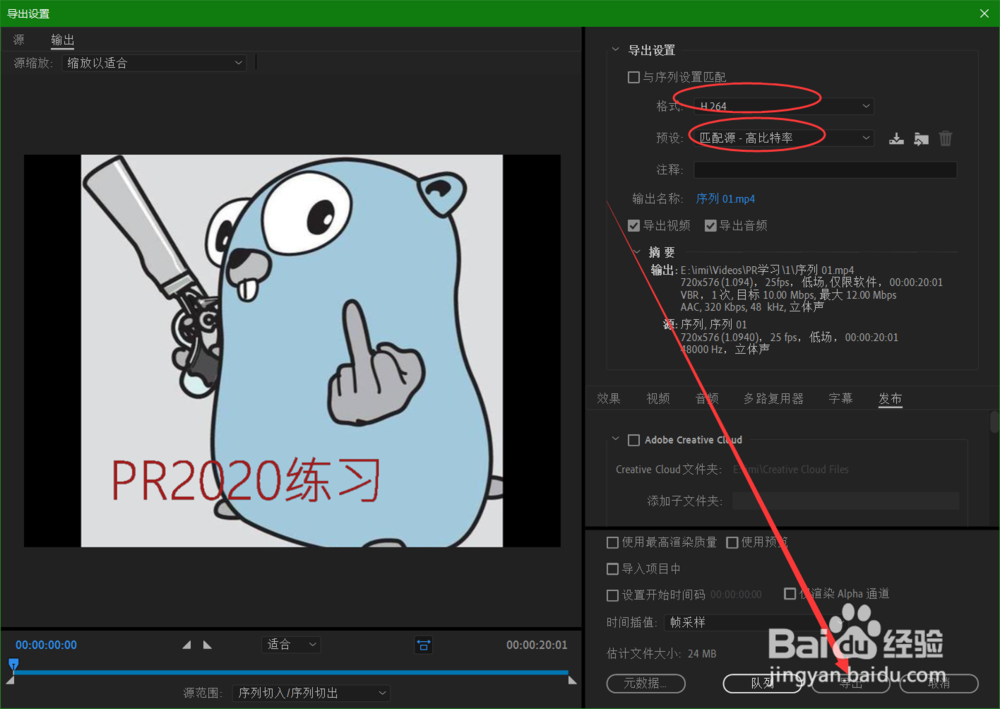
Task: Check 导入项目中 option
Action: click(x=612, y=569)
